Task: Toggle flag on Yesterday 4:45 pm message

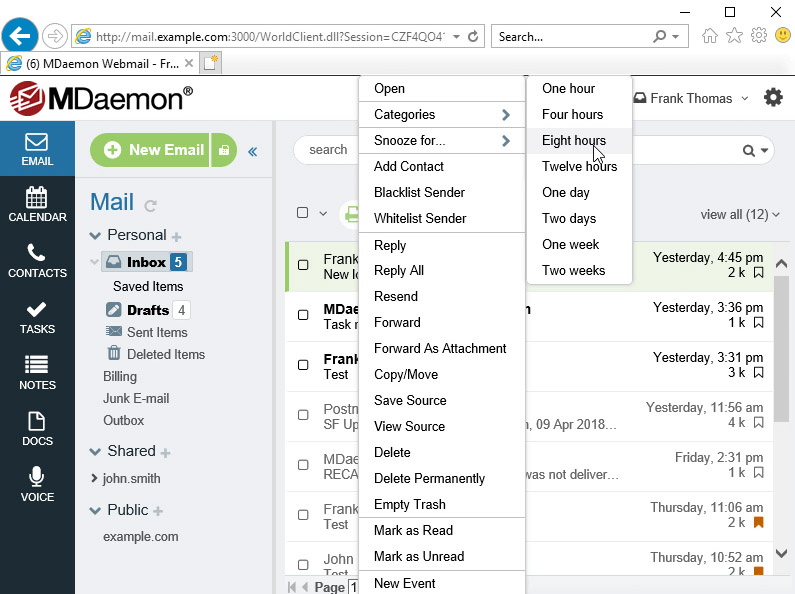Action: click(x=758, y=273)
